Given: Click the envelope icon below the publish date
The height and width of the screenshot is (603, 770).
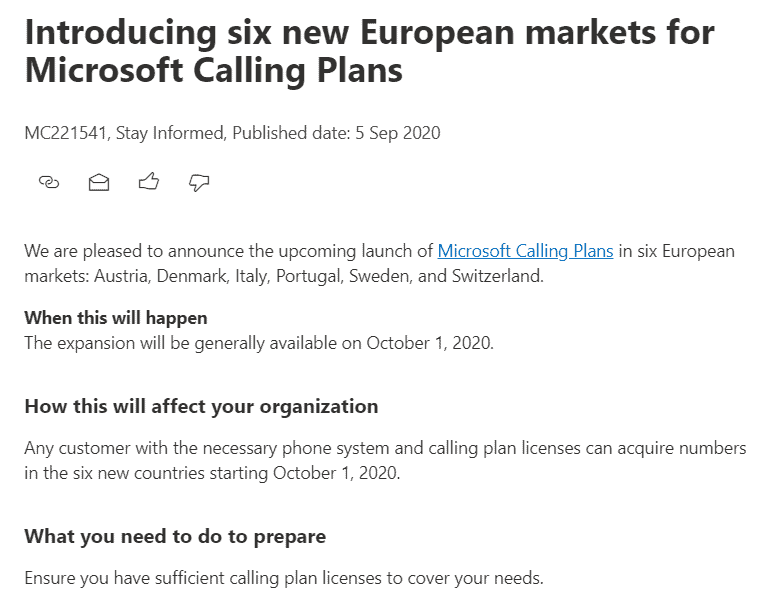Looking at the screenshot, I should pos(99,182).
